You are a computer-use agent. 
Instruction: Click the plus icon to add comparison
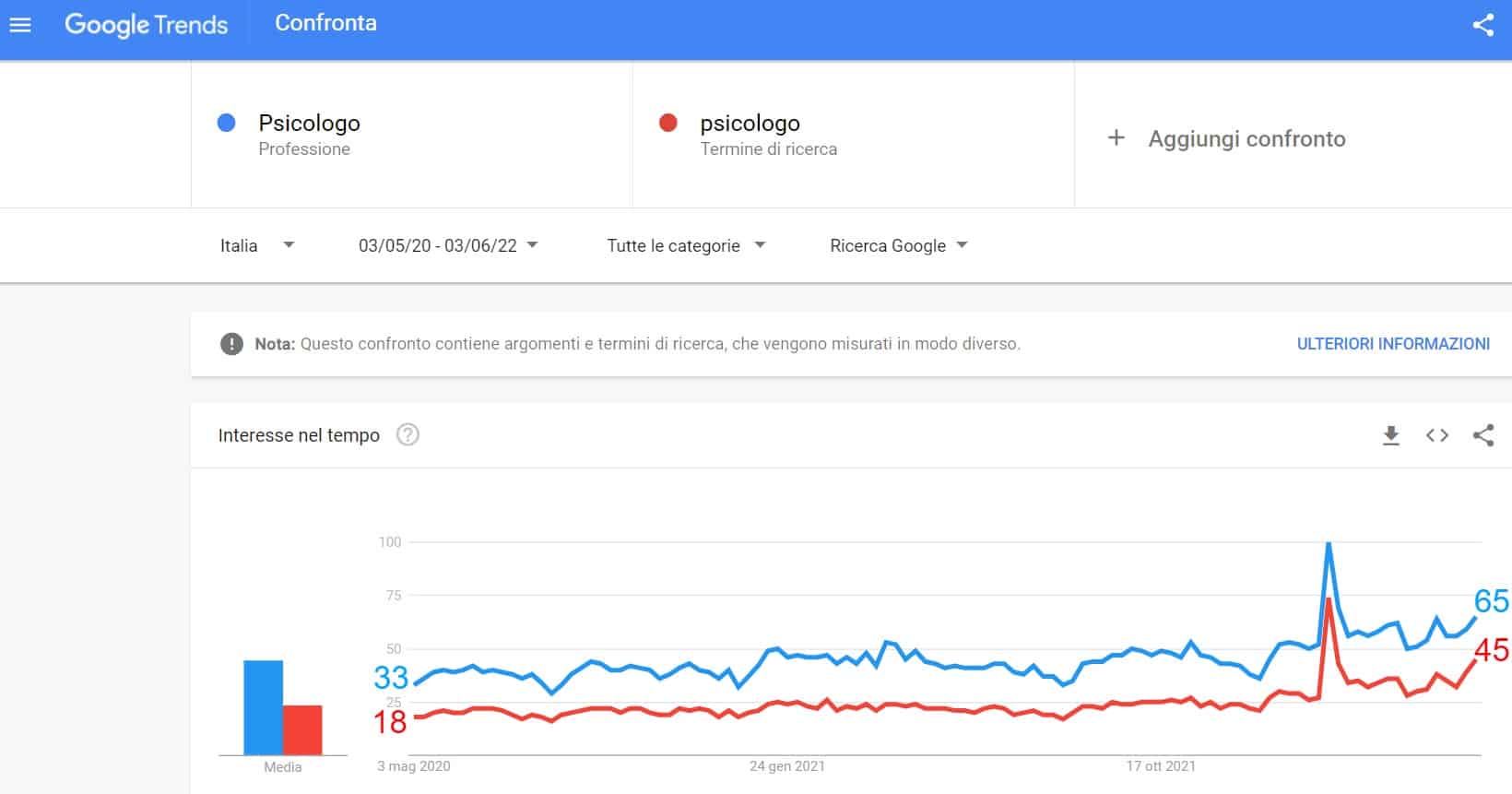pos(1116,138)
